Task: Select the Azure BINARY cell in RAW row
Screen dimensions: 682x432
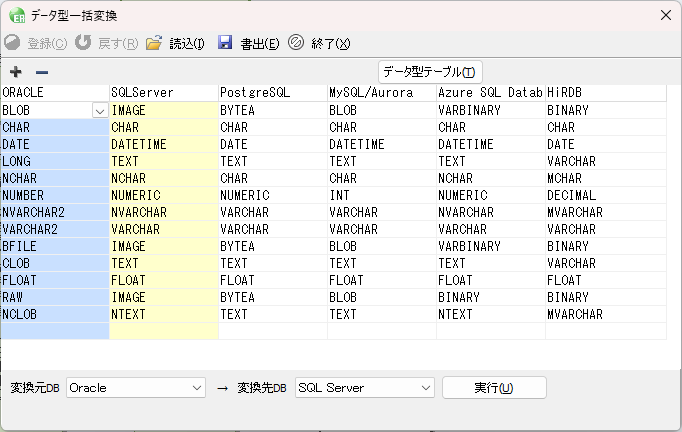Action: [491, 297]
